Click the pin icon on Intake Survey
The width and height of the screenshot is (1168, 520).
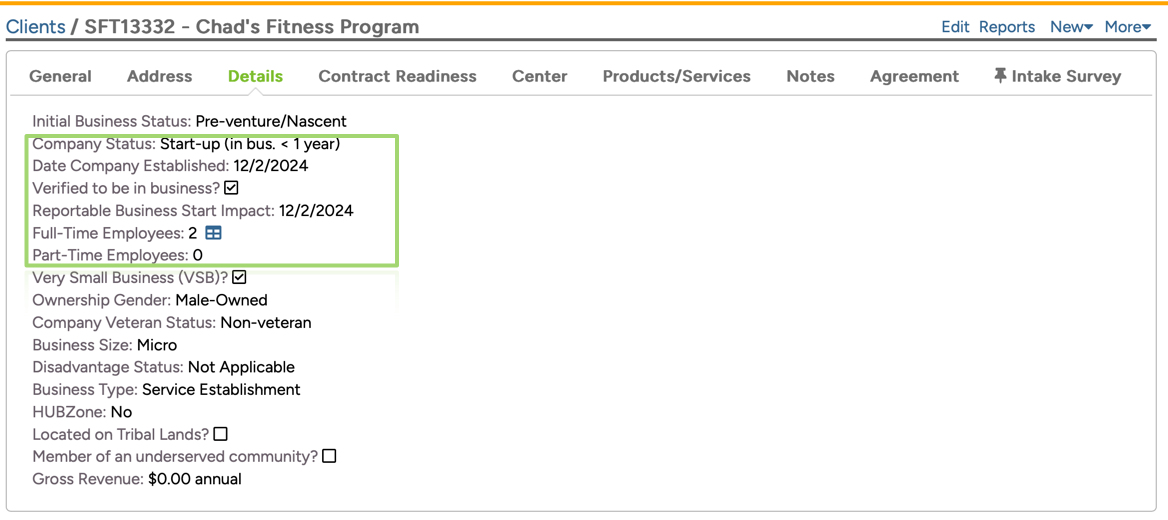(999, 76)
